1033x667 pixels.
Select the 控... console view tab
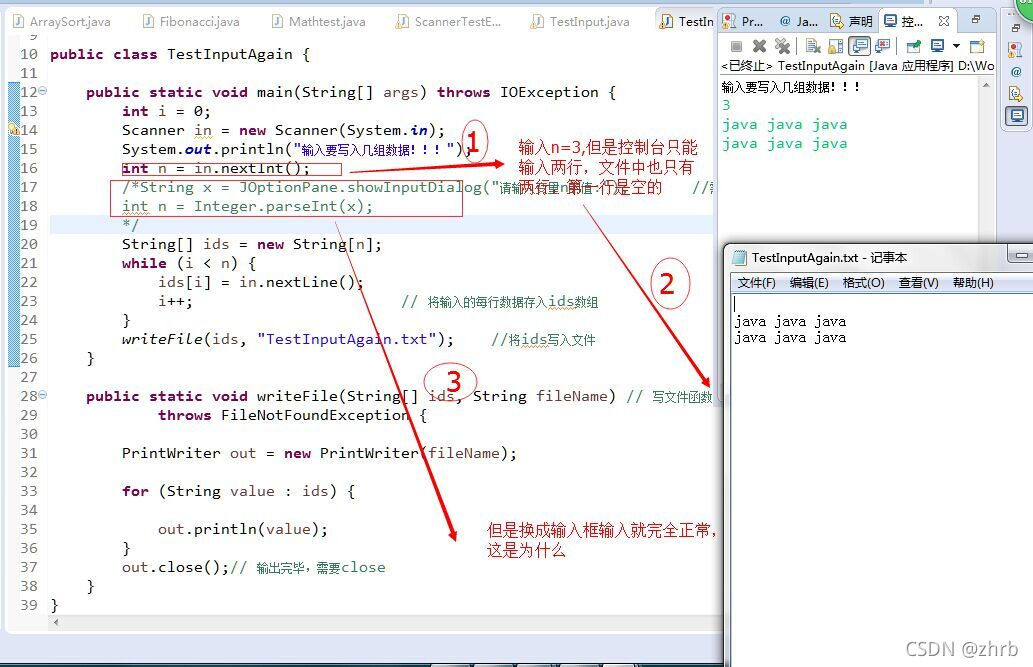point(903,22)
